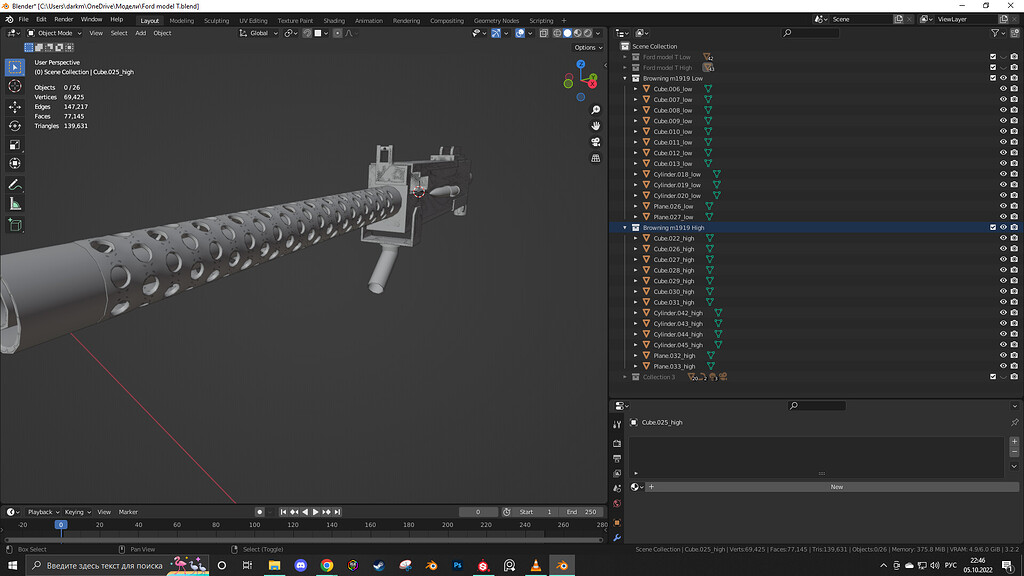Disable render camera for Plane.033_high
Image resolution: width=1024 pixels, height=576 pixels.
click(1014, 366)
